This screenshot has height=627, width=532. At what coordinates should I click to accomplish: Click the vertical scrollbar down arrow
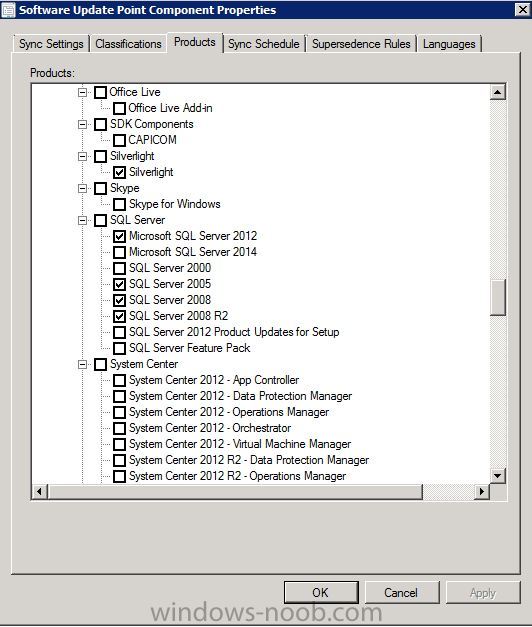coord(498,475)
